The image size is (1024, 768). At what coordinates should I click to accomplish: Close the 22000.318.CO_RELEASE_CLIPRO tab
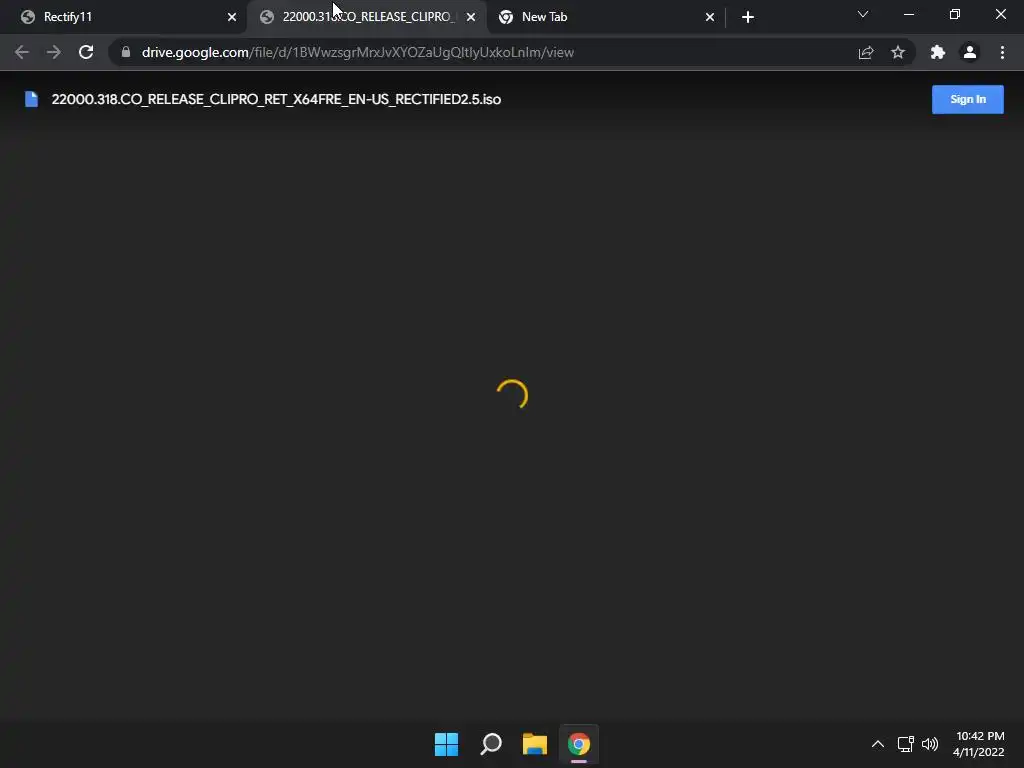[471, 17]
